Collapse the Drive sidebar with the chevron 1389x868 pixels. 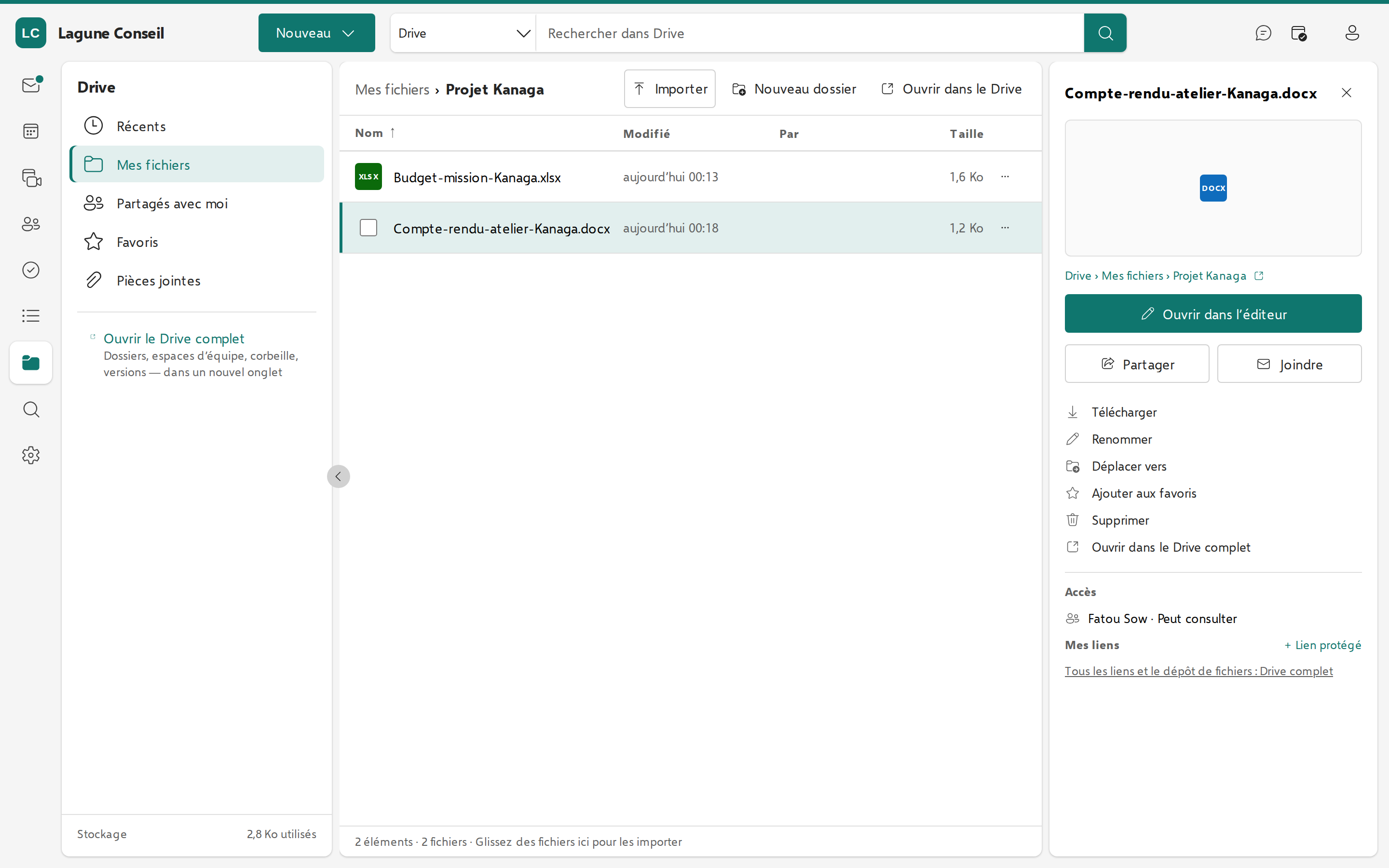pyautogui.click(x=339, y=476)
